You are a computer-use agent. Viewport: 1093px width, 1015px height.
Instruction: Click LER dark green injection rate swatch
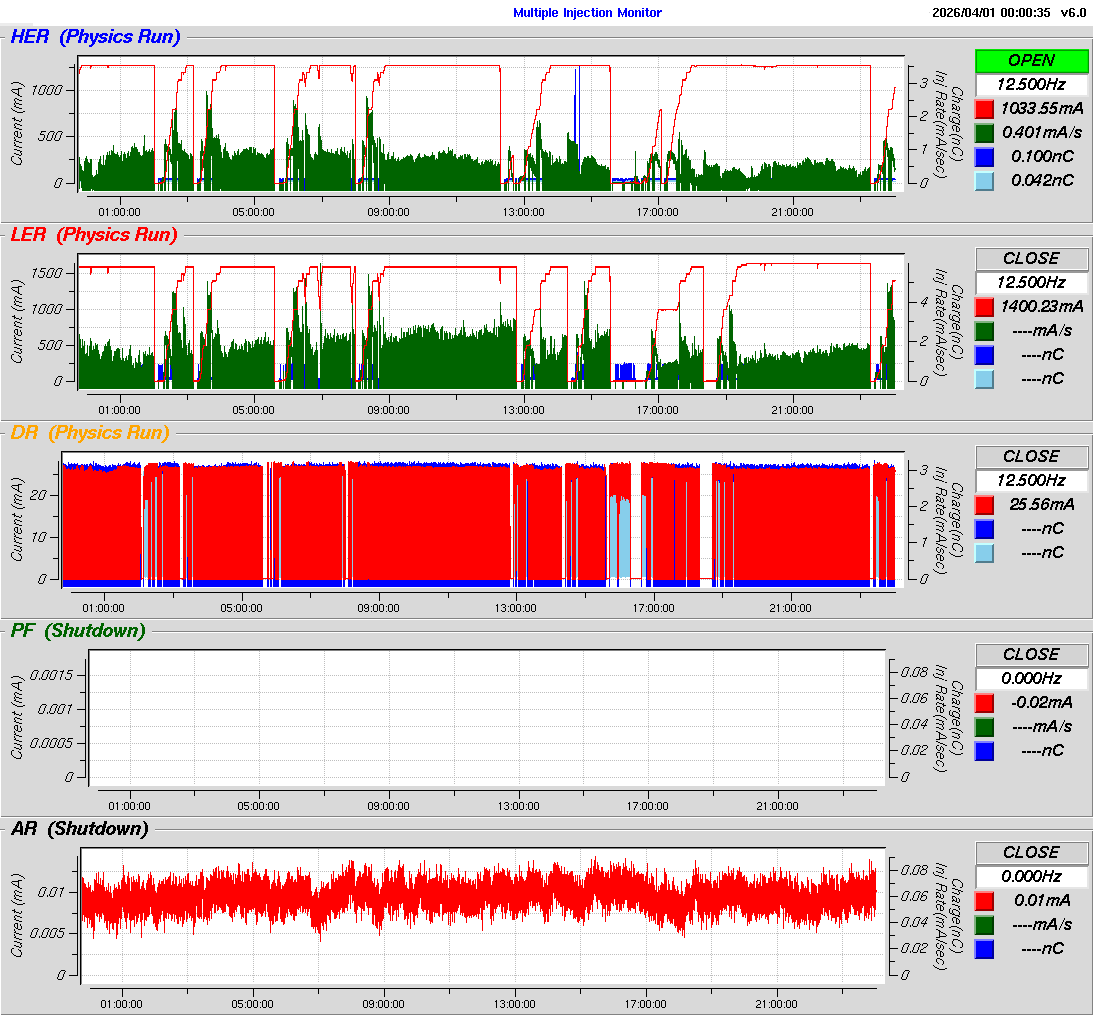985,330
